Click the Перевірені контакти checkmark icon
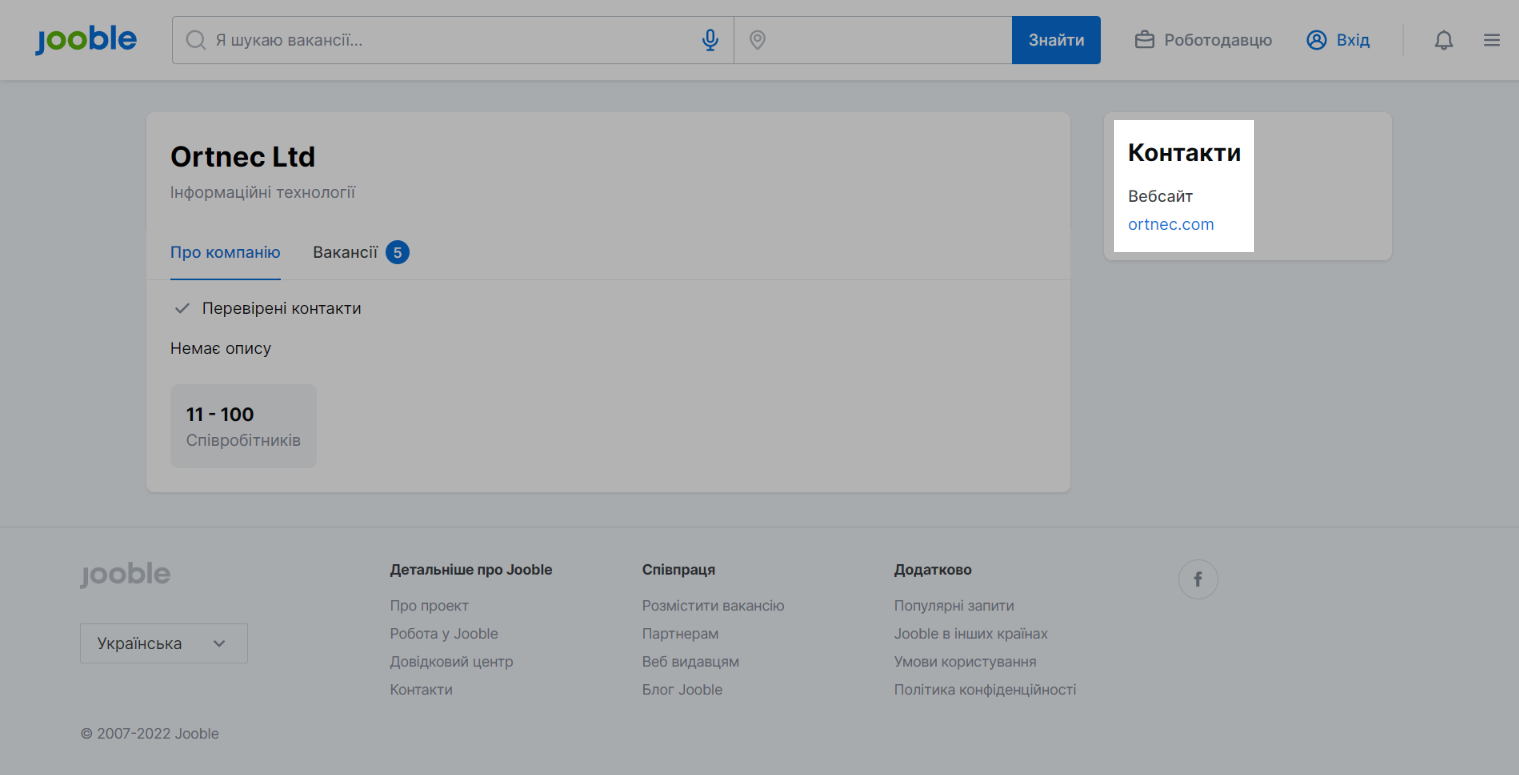The image size is (1519, 775). pos(182,308)
